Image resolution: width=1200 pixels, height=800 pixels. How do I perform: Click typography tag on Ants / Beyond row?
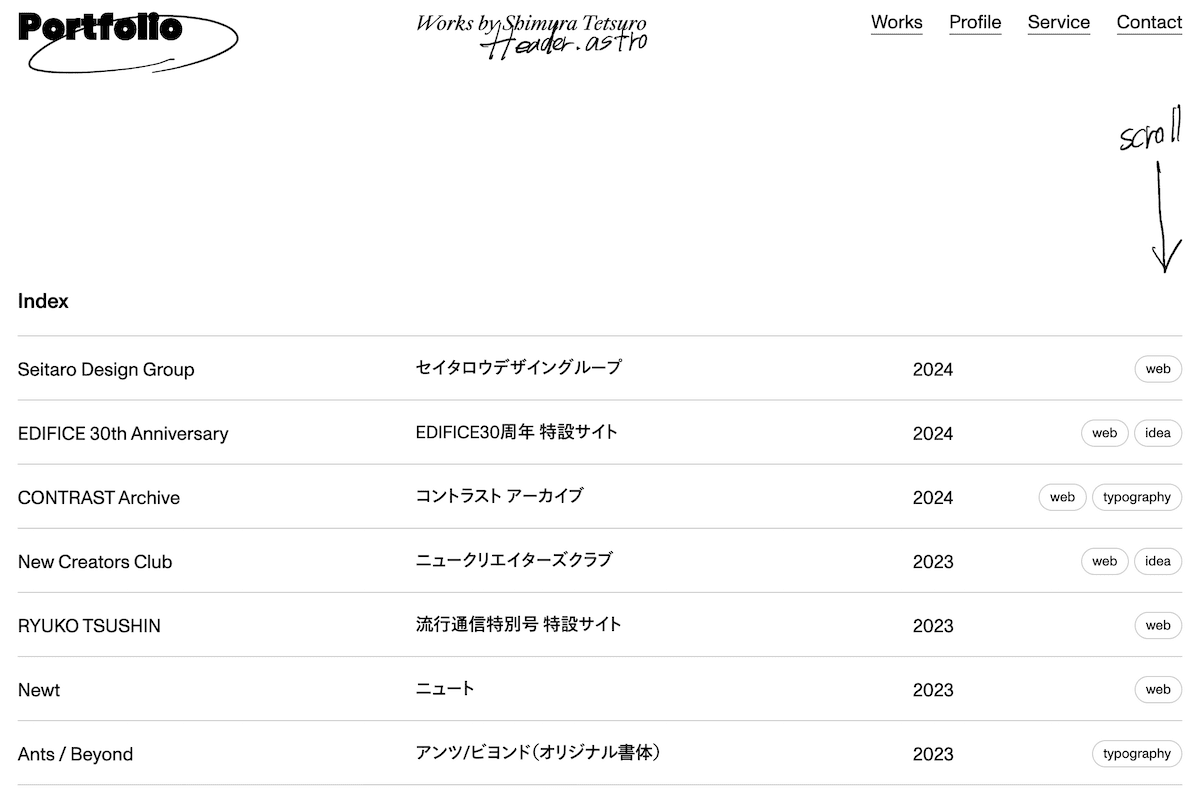[x=1137, y=753]
